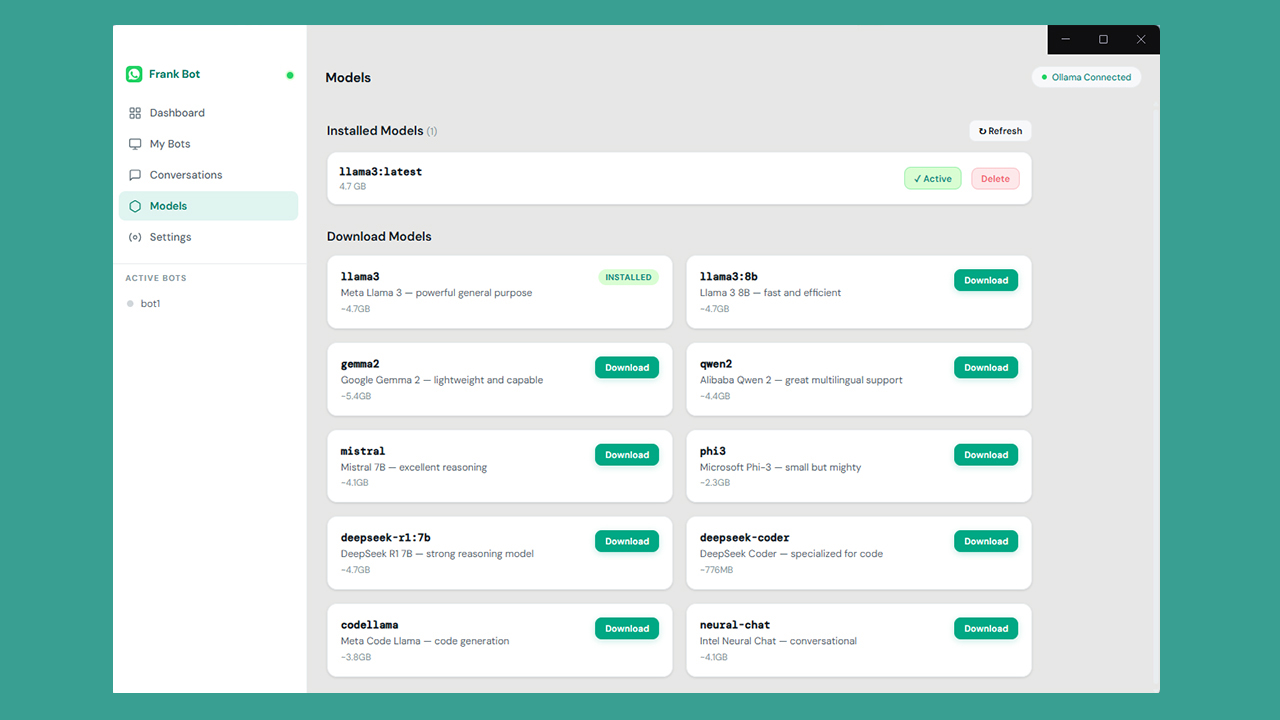
Task: Click the Frank Bot WhatsApp logo icon
Action: (134, 74)
